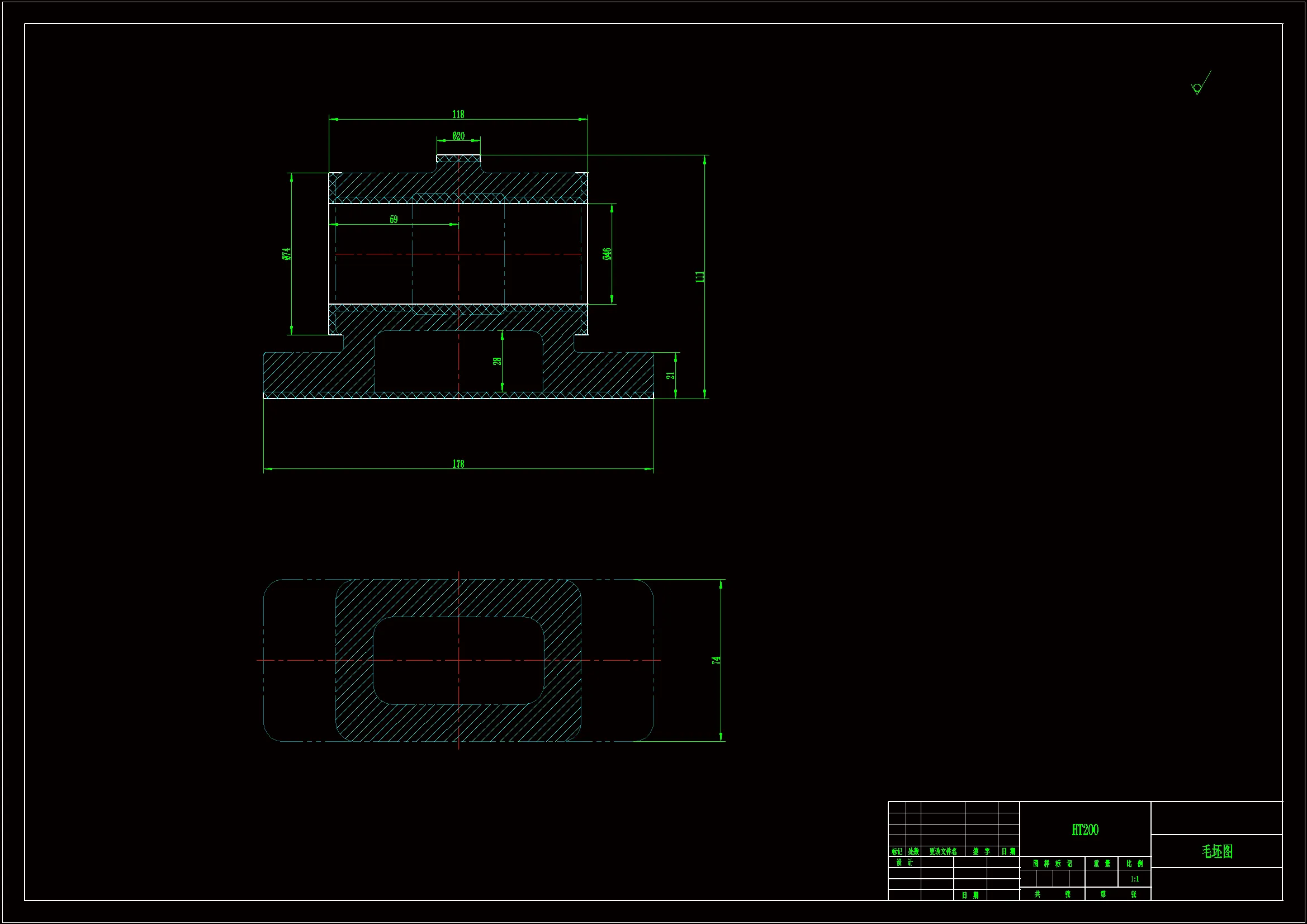Select the 重量 label cell
The width and height of the screenshot is (1307, 924).
point(1101,864)
